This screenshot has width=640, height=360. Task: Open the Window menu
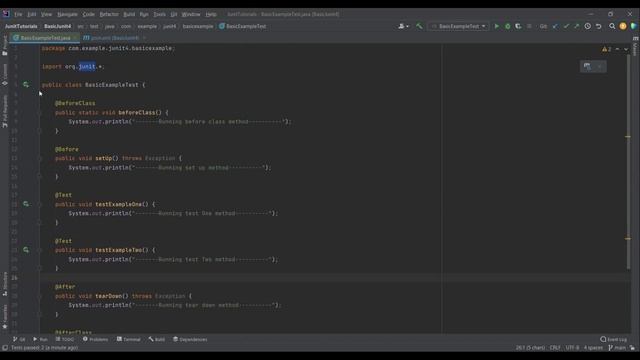[191, 14]
